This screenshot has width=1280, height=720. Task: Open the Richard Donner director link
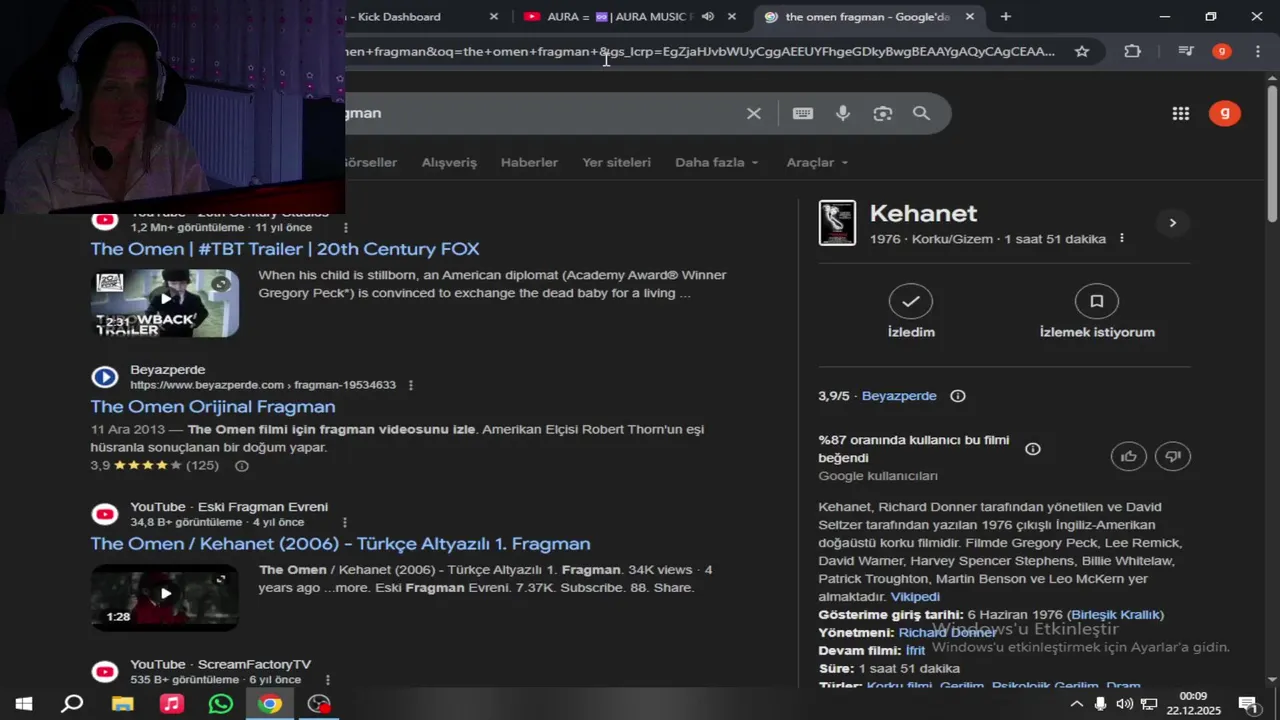tap(947, 633)
